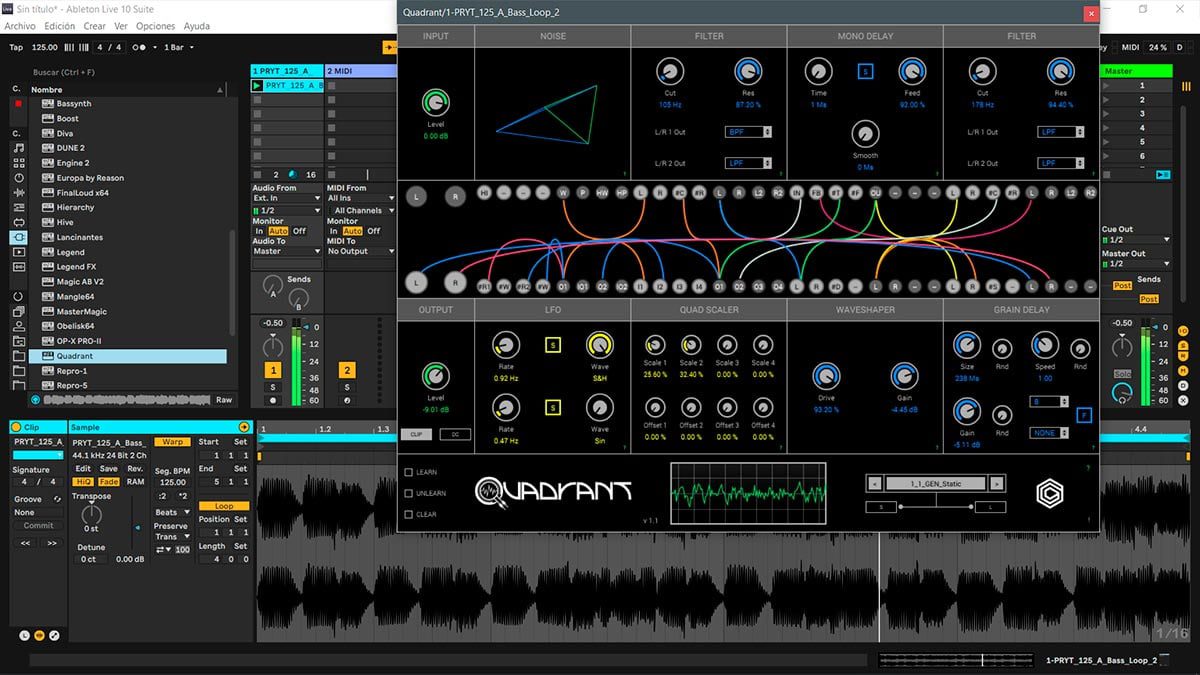Click the sample Edit button
This screenshot has height=675, width=1200.
84,468
